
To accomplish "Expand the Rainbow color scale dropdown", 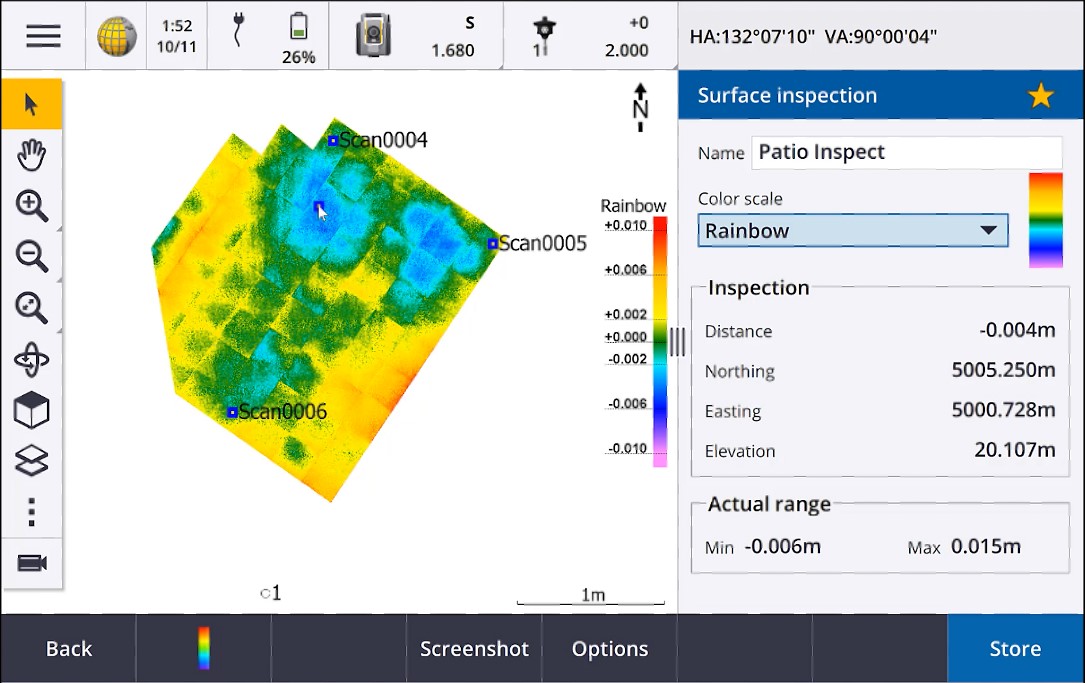I will (x=852, y=230).
